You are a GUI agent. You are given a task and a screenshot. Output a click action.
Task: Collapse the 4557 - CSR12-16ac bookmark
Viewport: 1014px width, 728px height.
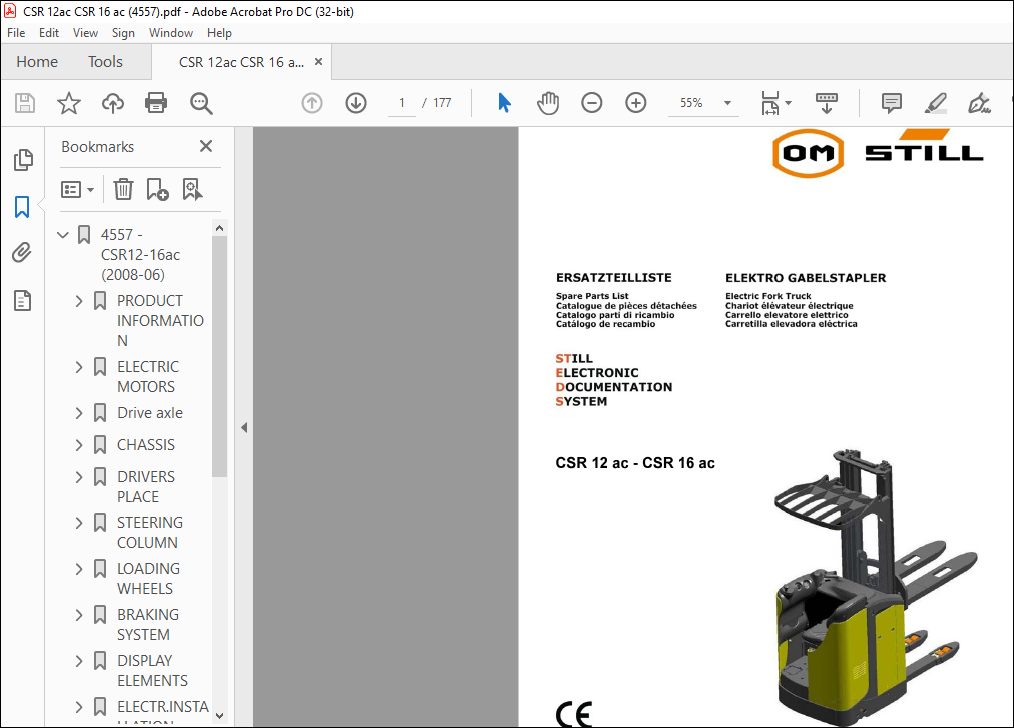click(63, 235)
